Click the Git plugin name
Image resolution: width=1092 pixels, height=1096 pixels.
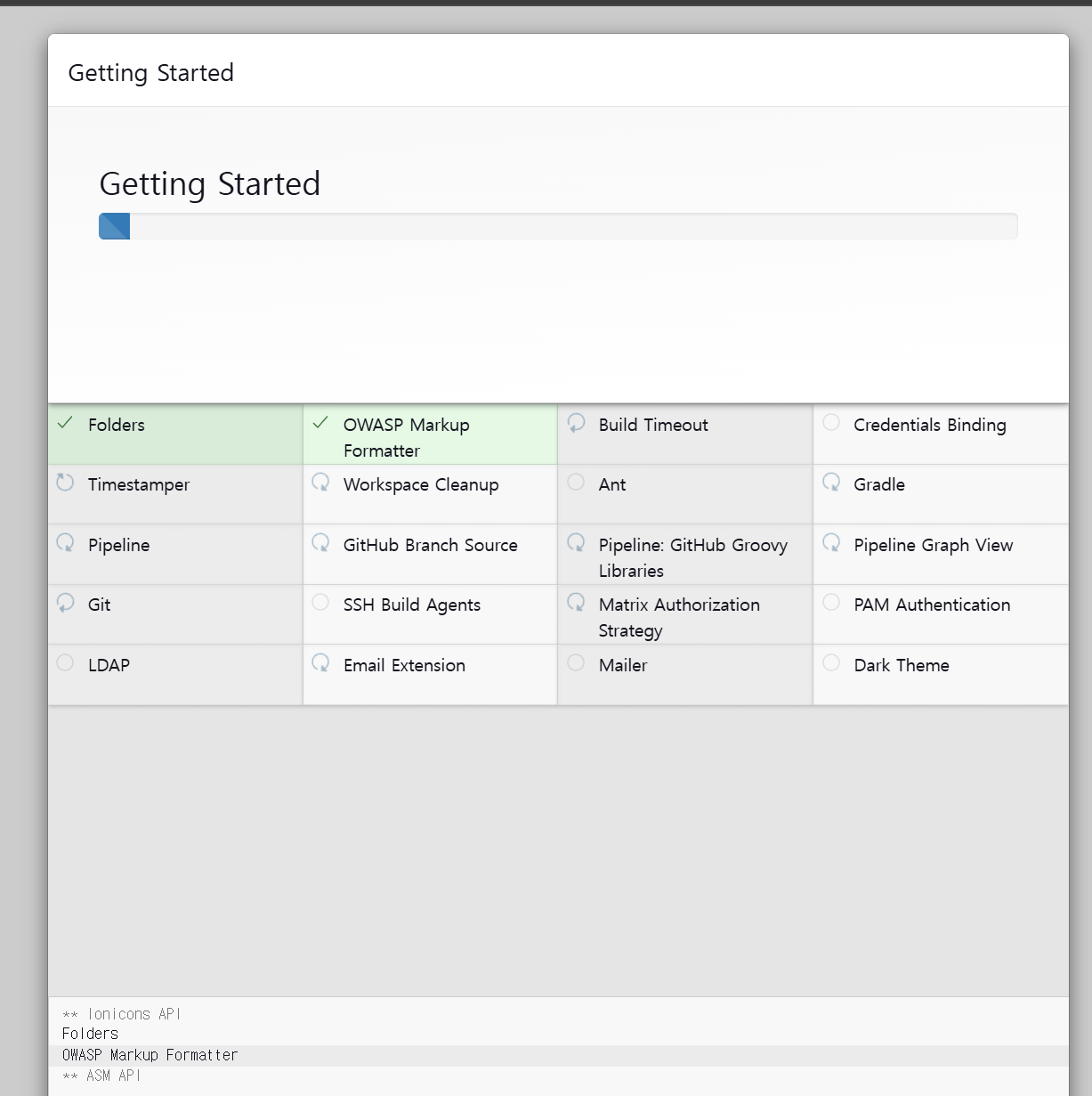tap(100, 605)
